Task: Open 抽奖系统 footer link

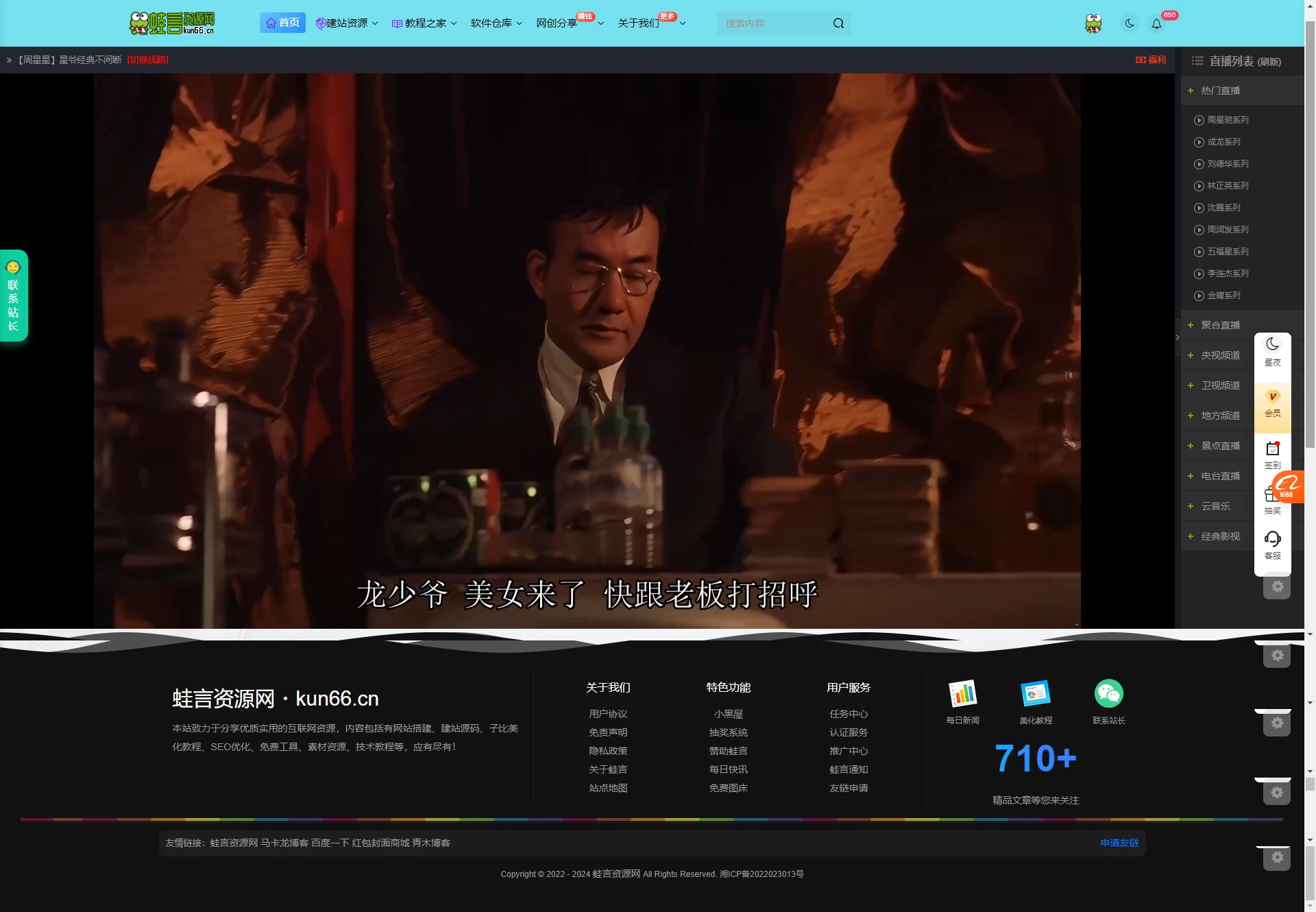Action: point(728,732)
